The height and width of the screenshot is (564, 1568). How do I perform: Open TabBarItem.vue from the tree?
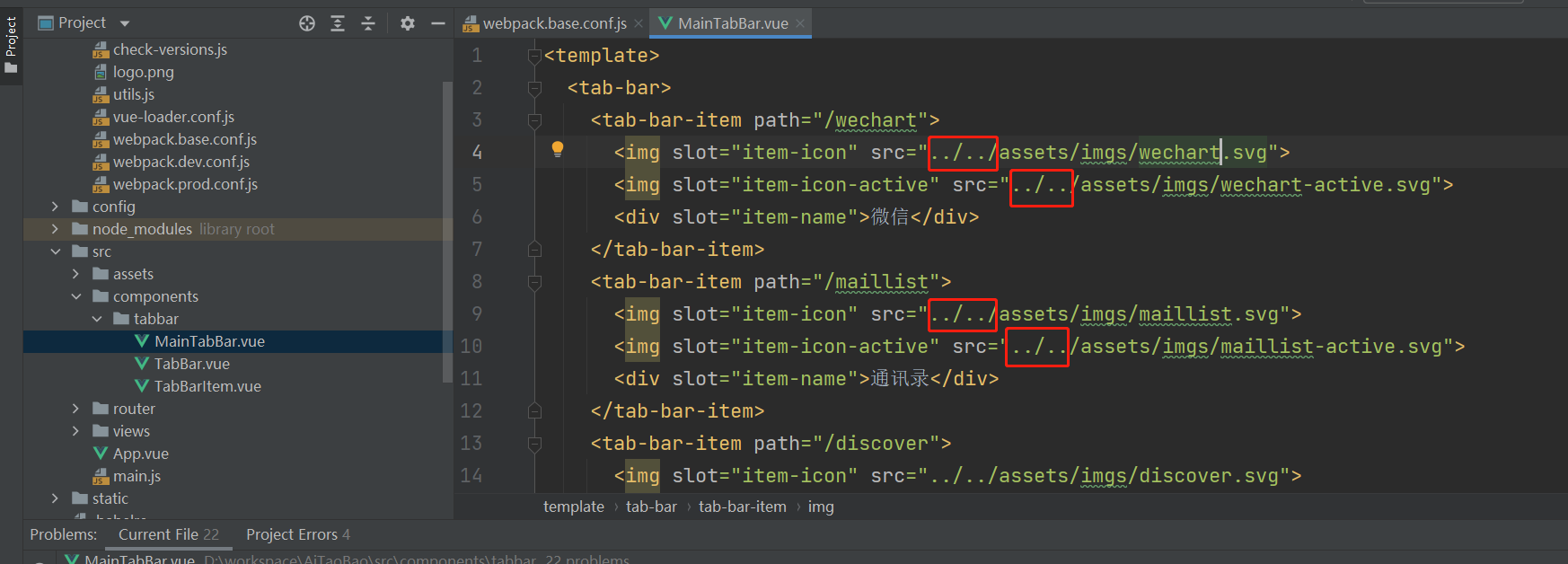point(207,386)
